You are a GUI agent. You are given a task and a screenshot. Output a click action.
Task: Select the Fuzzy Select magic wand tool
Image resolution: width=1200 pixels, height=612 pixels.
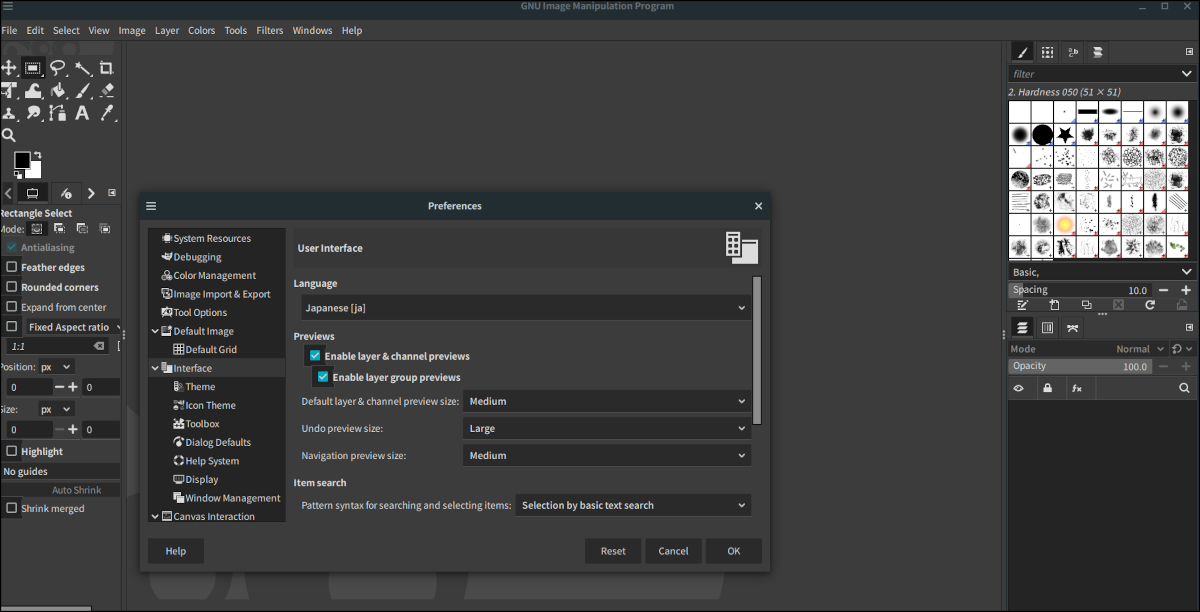point(83,68)
